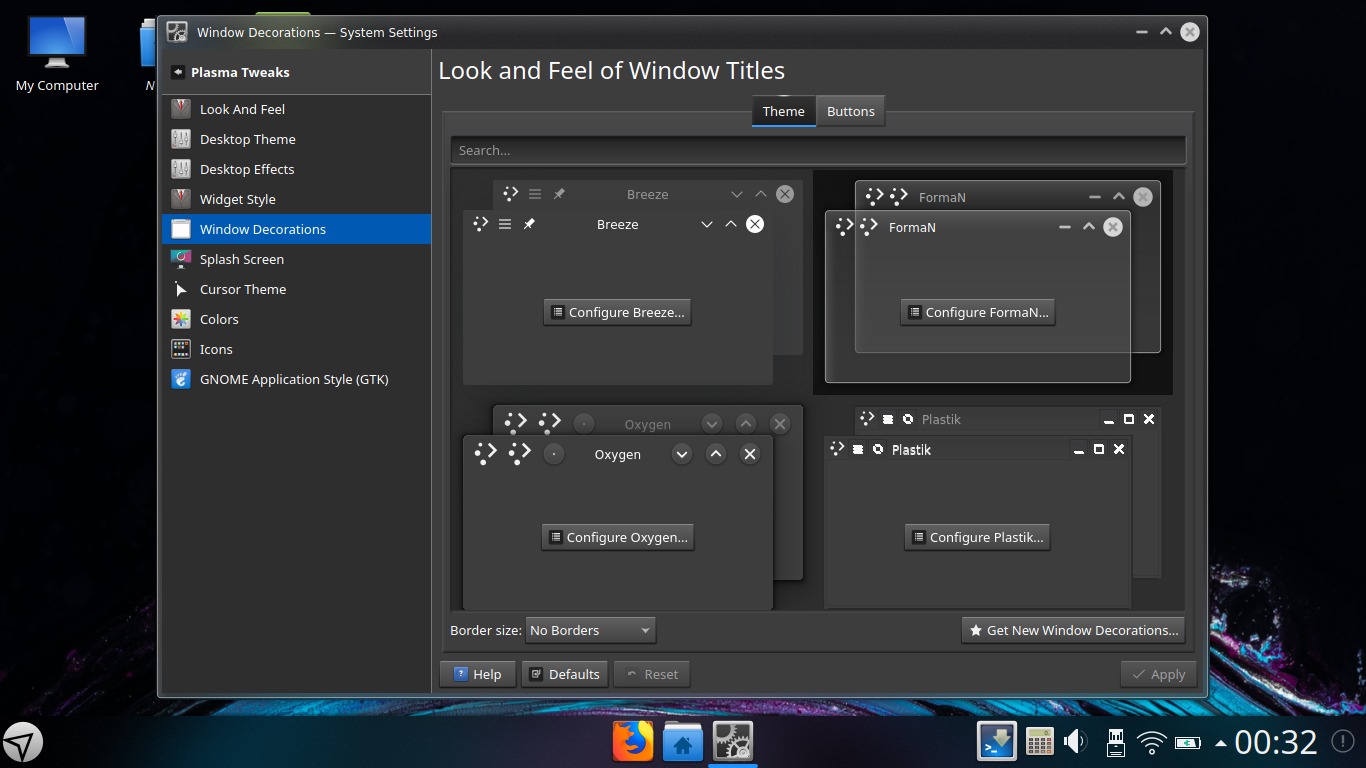Expand hidden system tray icons arrow
Screen dimensions: 1366x768
1220,743
